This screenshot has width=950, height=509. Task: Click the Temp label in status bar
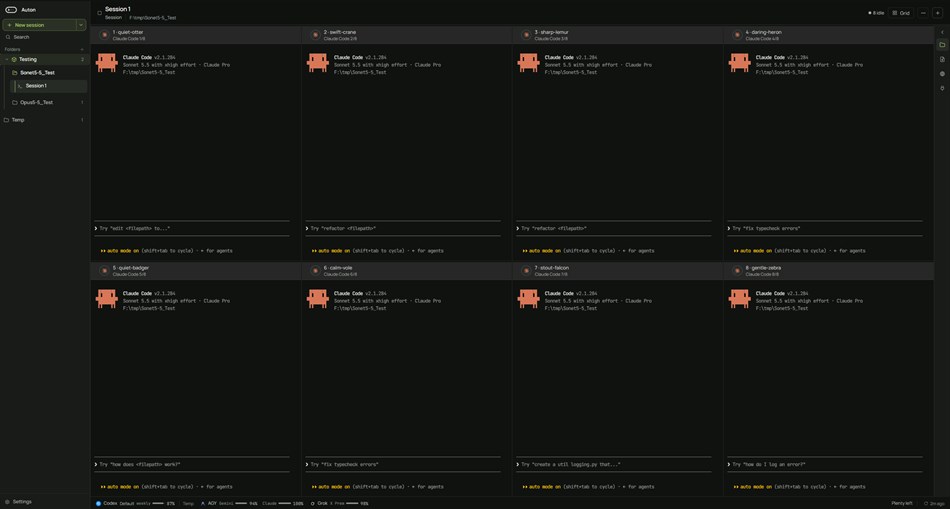pos(188,503)
